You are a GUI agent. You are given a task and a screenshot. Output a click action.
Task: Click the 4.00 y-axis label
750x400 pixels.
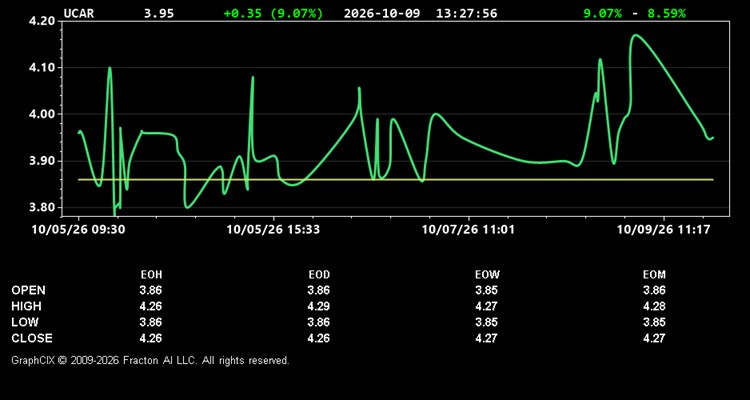[x=43, y=114]
